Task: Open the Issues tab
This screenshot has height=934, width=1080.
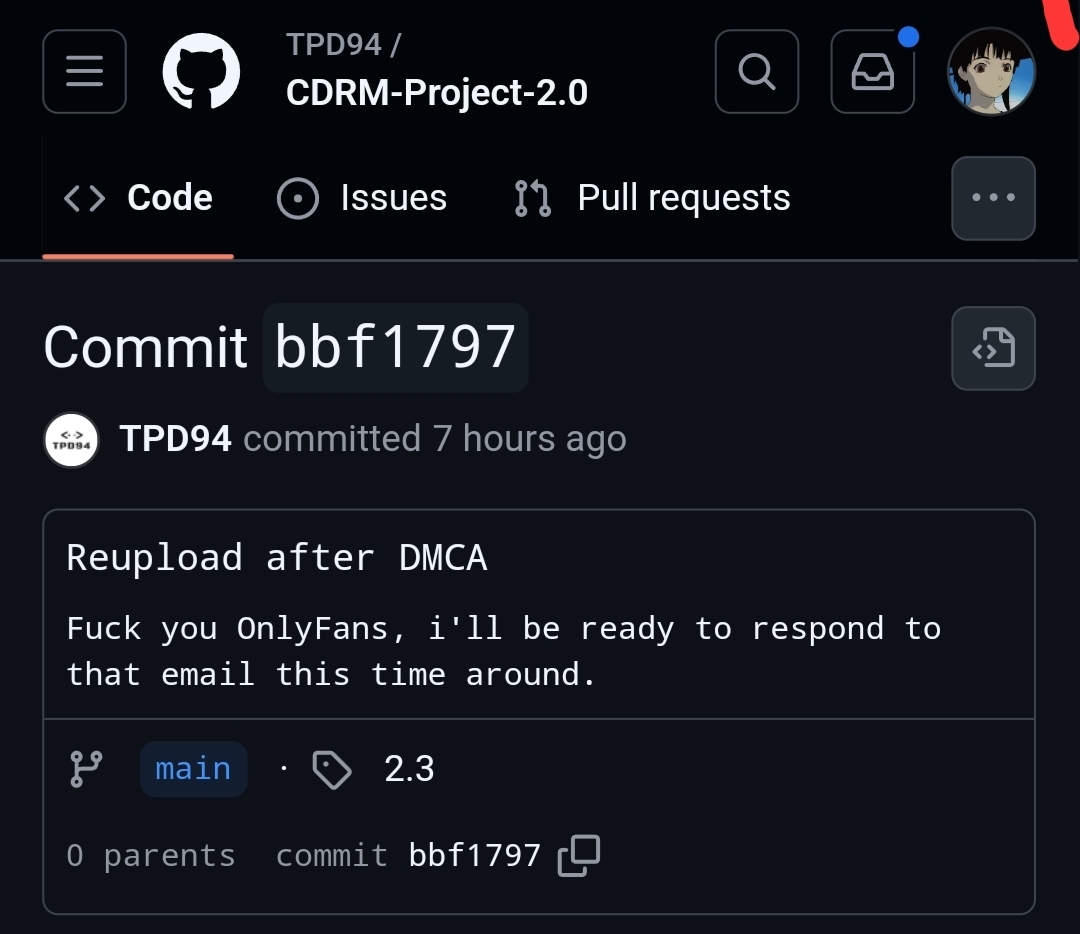Action: tap(362, 198)
